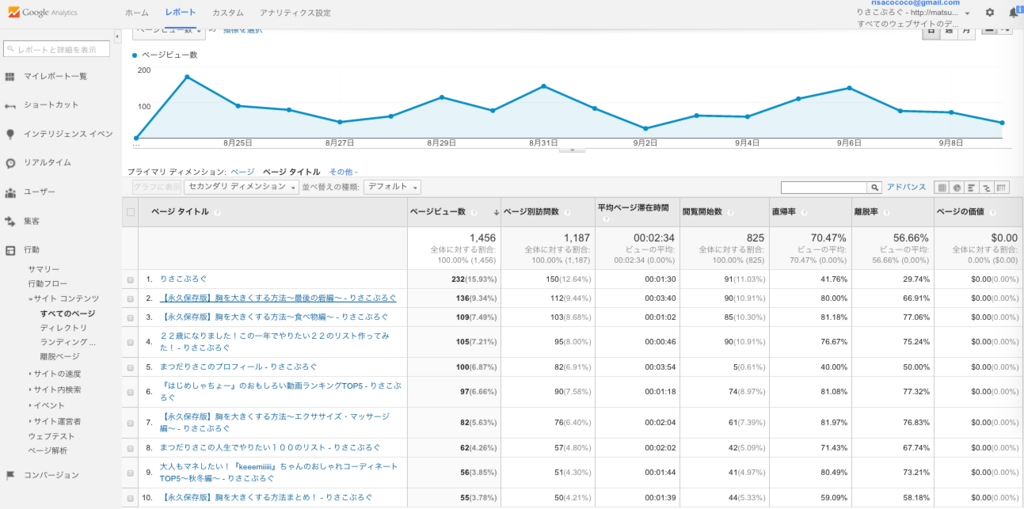
Task: Click the chart expand handle below graph
Action: pyautogui.click(x=572, y=150)
